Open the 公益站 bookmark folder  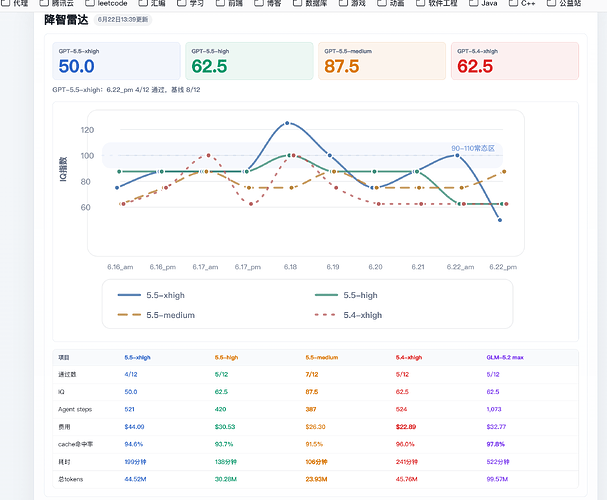point(564,3)
